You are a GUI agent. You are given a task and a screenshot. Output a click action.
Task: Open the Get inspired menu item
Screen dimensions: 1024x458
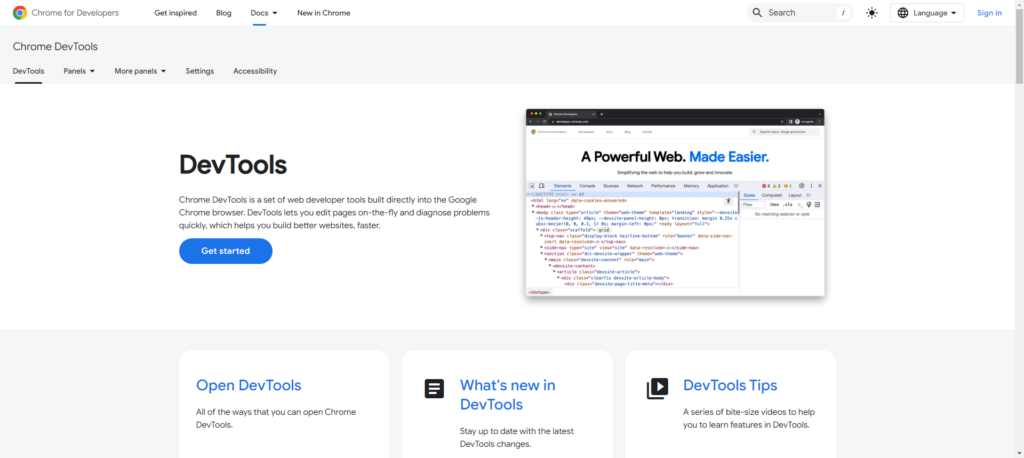[x=175, y=13]
